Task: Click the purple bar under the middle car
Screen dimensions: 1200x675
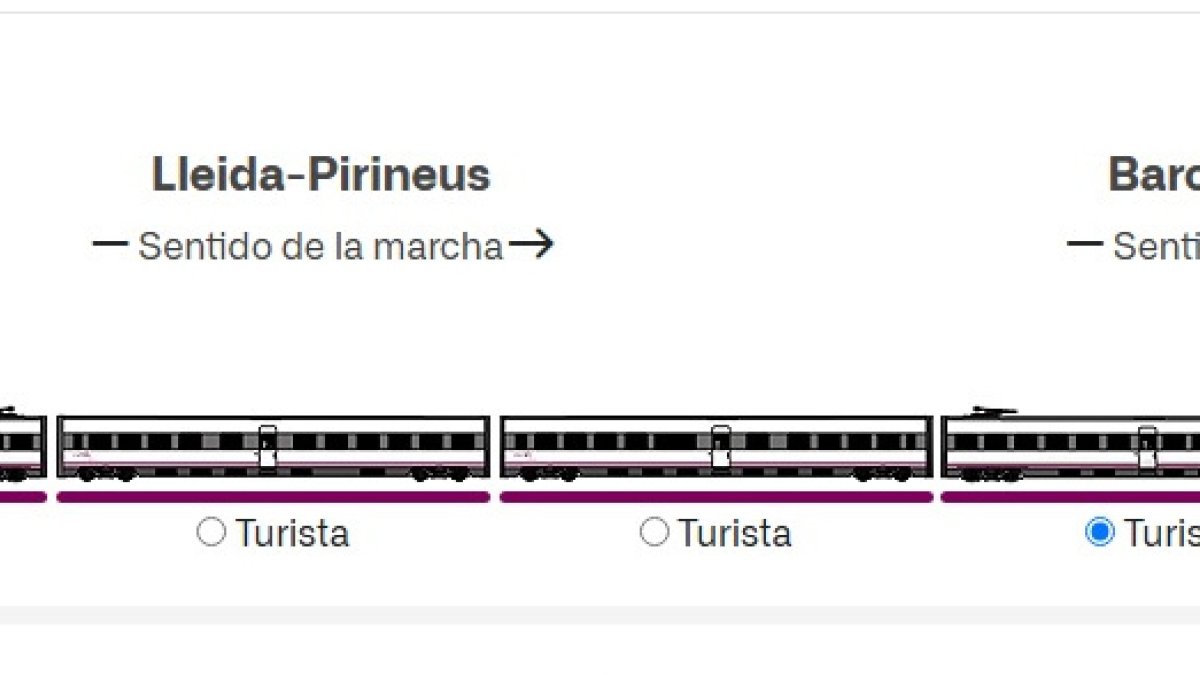Action: tap(716, 496)
